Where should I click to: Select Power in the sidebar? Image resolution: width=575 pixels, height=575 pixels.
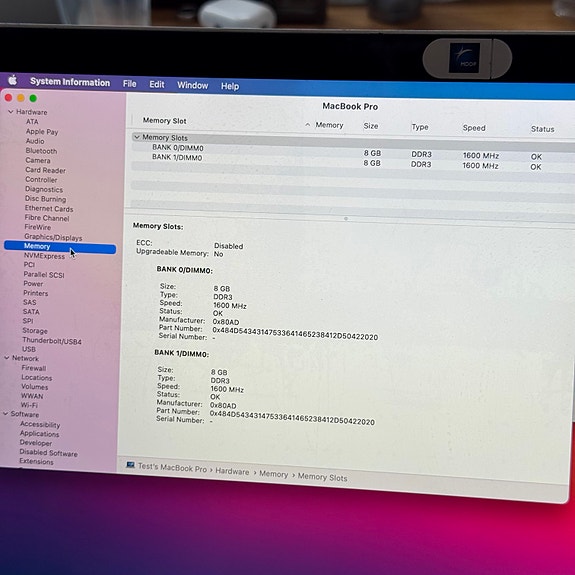[33, 284]
